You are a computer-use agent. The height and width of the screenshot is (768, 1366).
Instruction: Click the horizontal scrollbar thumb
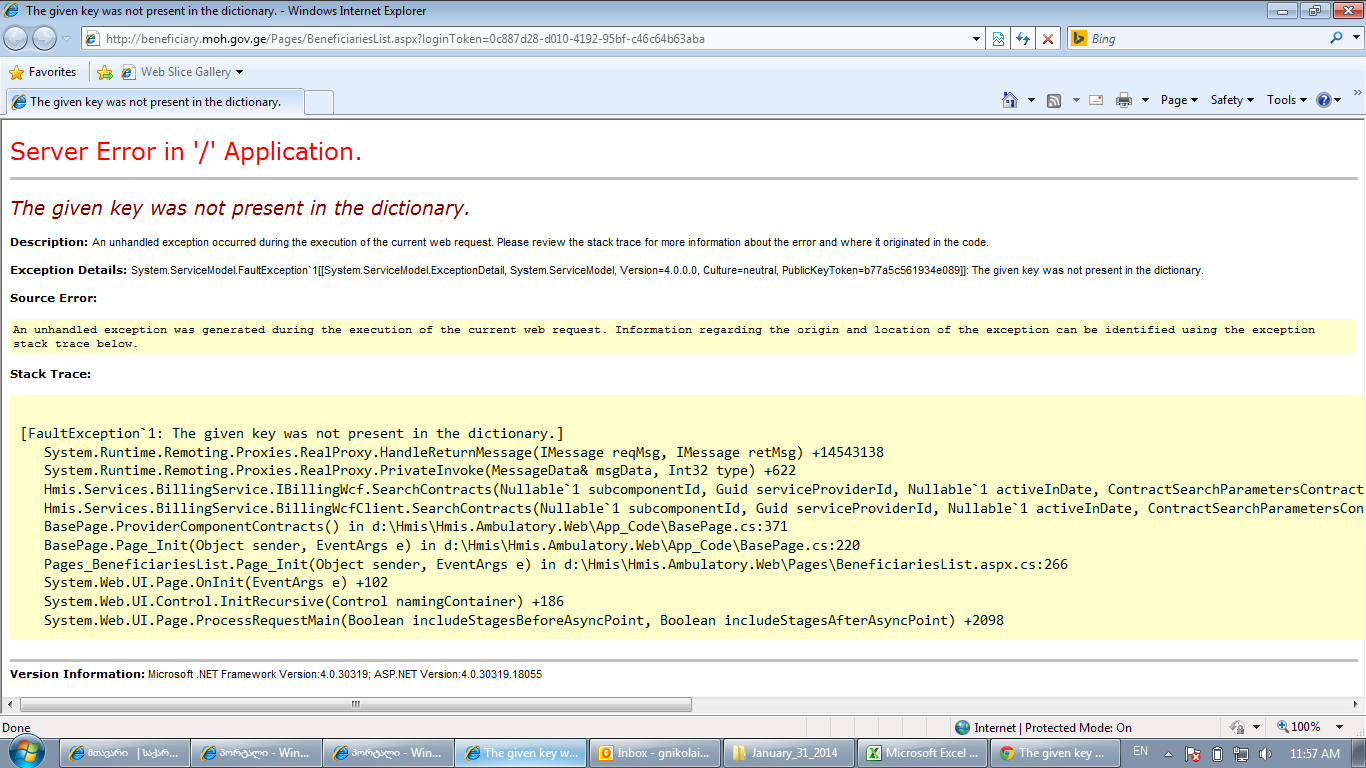355,704
